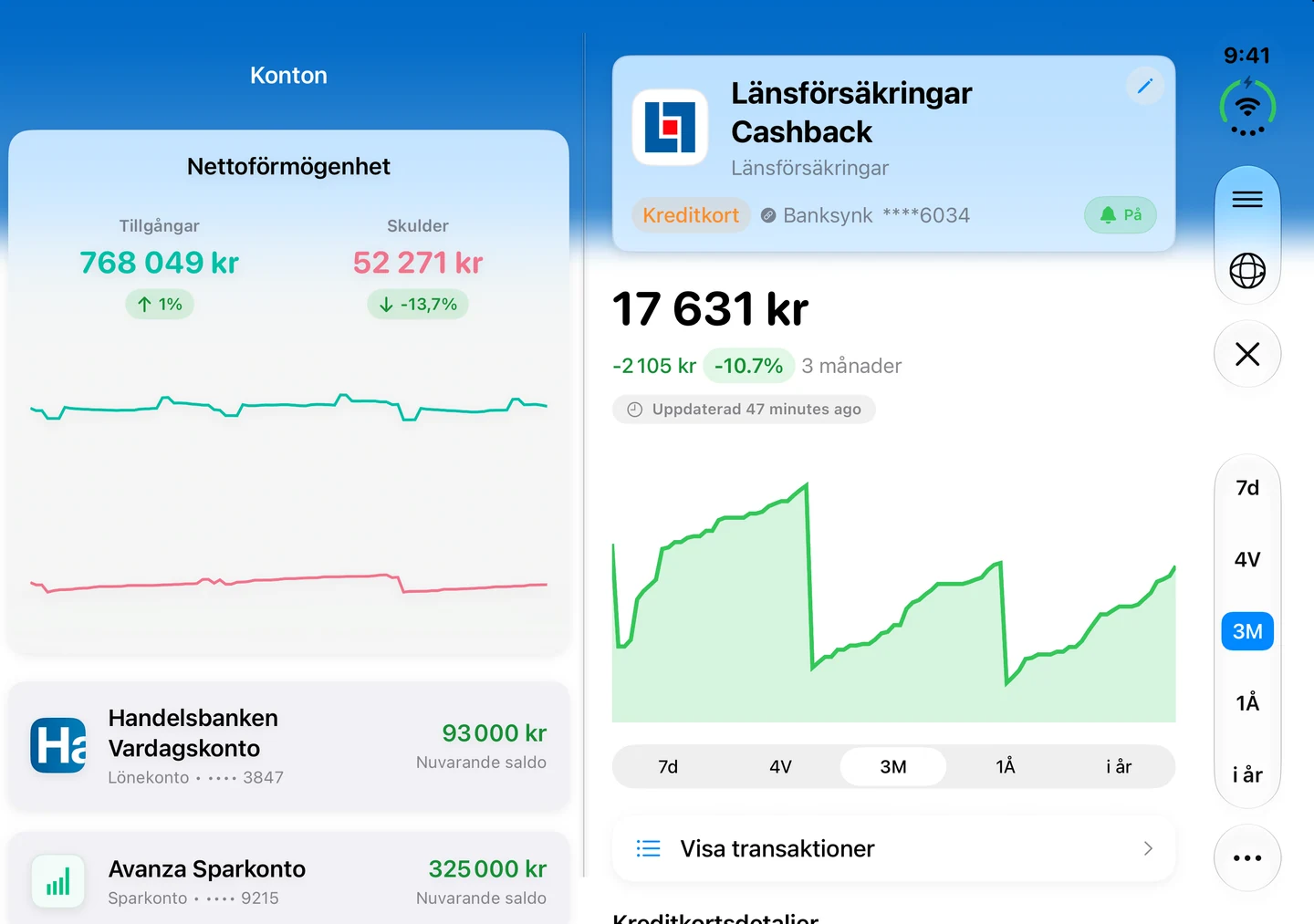1314x924 pixels.
Task: Open the hamburger menu icon
Action: click(x=1247, y=200)
